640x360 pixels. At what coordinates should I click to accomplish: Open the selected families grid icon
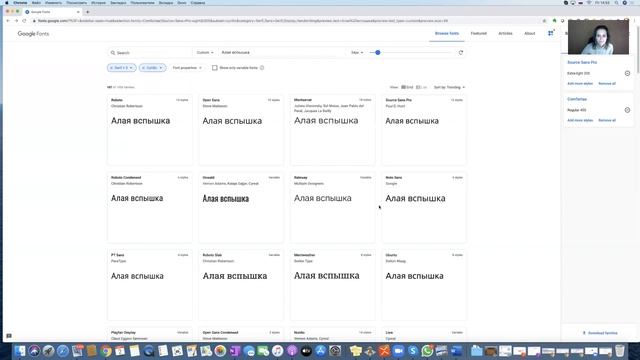(551, 33)
